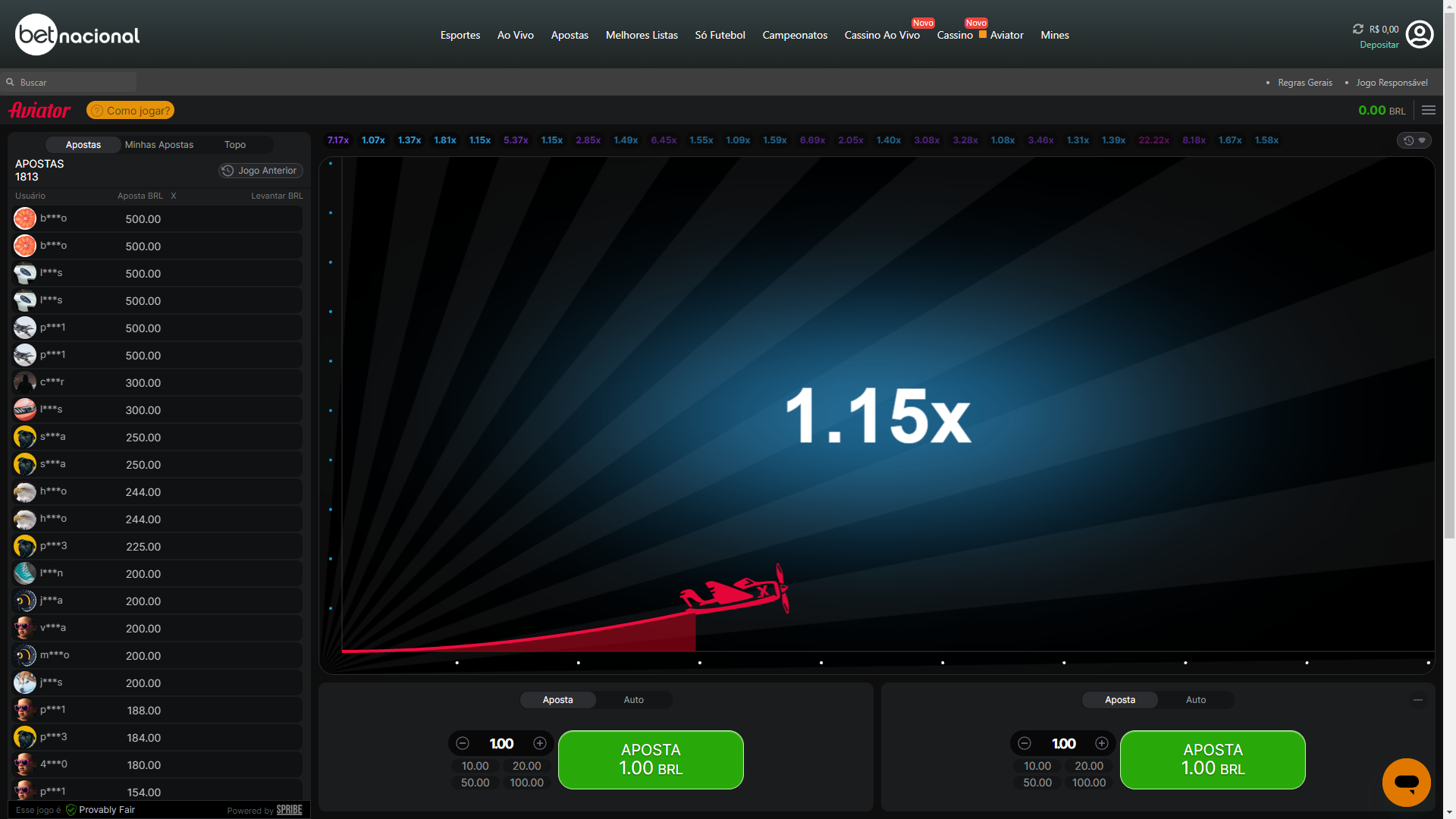
Task: Open Regras Gerais link
Action: (1305, 83)
